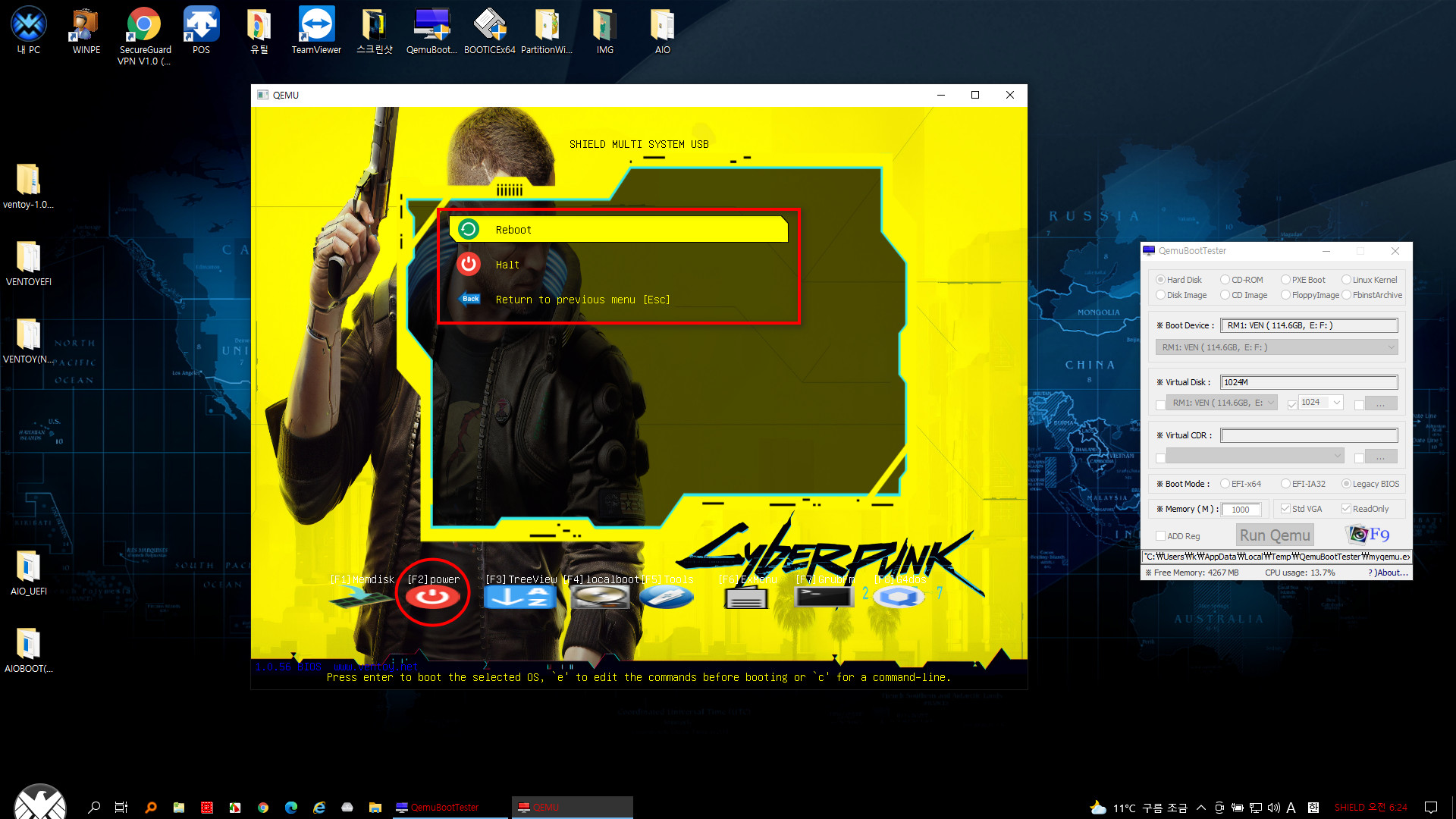Select the Disk Image radio button
Screen dimensions: 1456x819
click(1160, 295)
